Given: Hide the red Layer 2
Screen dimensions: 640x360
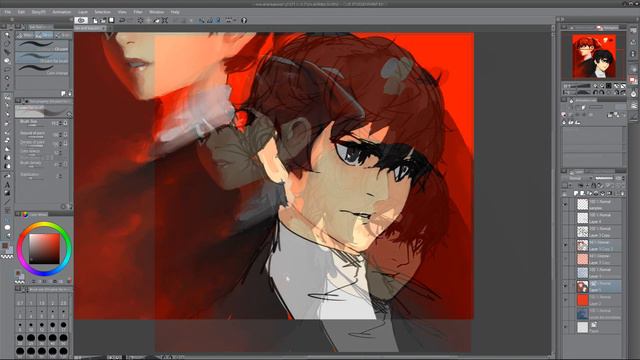Looking at the screenshot, I should click(566, 300).
